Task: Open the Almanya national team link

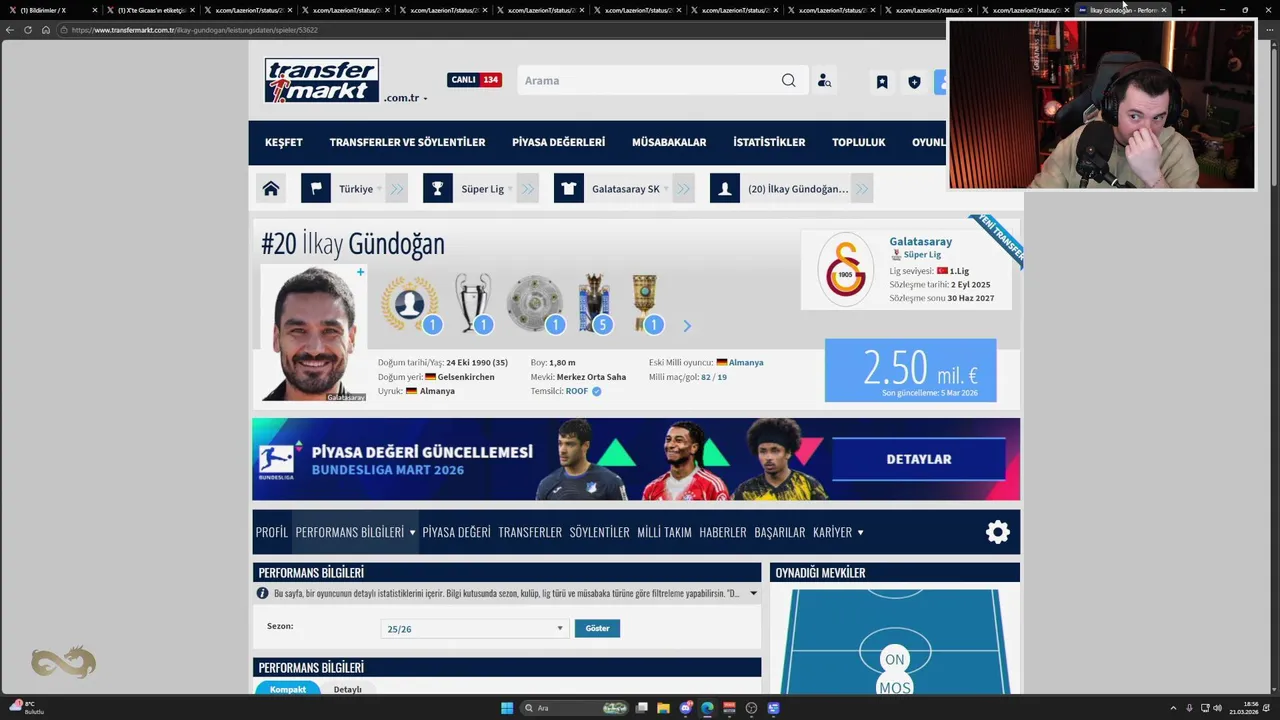Action: pyautogui.click(x=746, y=362)
